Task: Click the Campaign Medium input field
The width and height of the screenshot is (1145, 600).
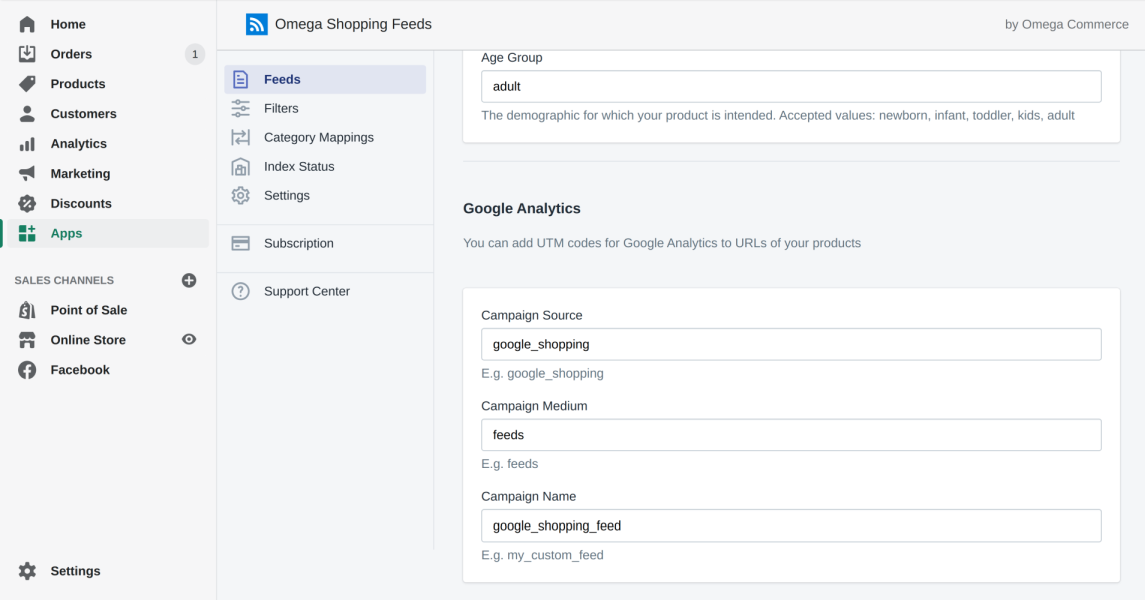Action: pos(791,435)
